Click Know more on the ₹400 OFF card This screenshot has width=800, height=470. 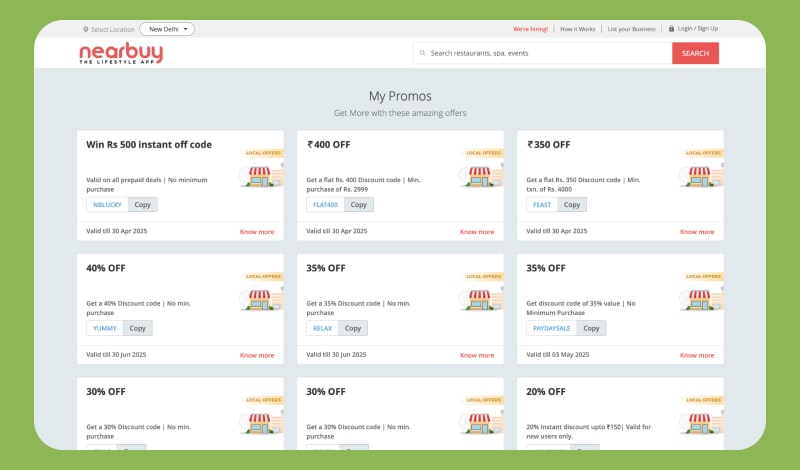[477, 232]
